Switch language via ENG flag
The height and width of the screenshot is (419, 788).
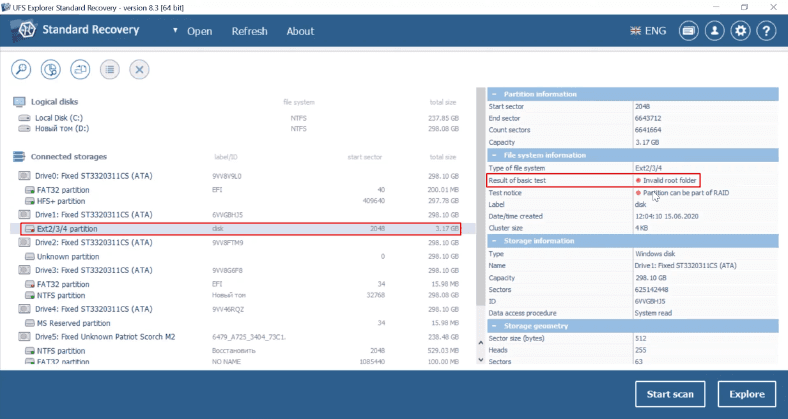(648, 31)
